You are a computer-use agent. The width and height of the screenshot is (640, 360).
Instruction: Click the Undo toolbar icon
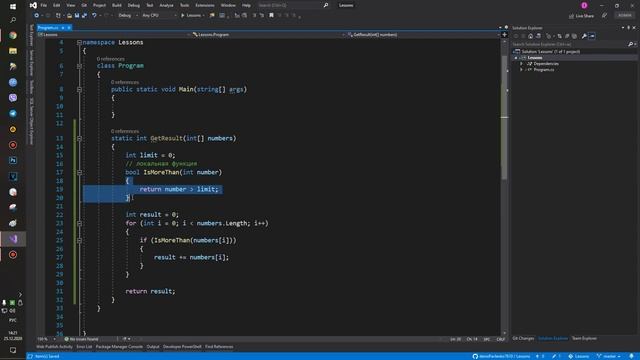pyautogui.click(x=94, y=16)
